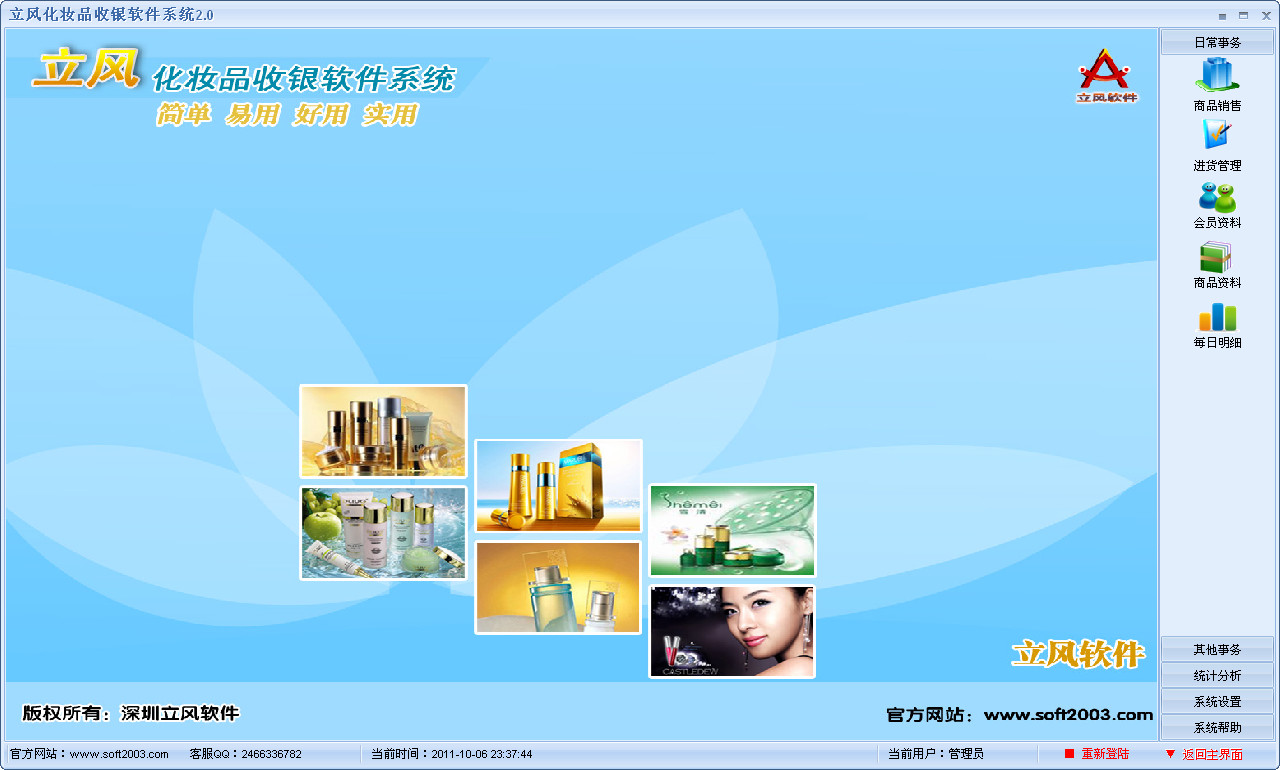
Task: Click the woman's face cosmetics thumbnail
Action: (x=732, y=632)
